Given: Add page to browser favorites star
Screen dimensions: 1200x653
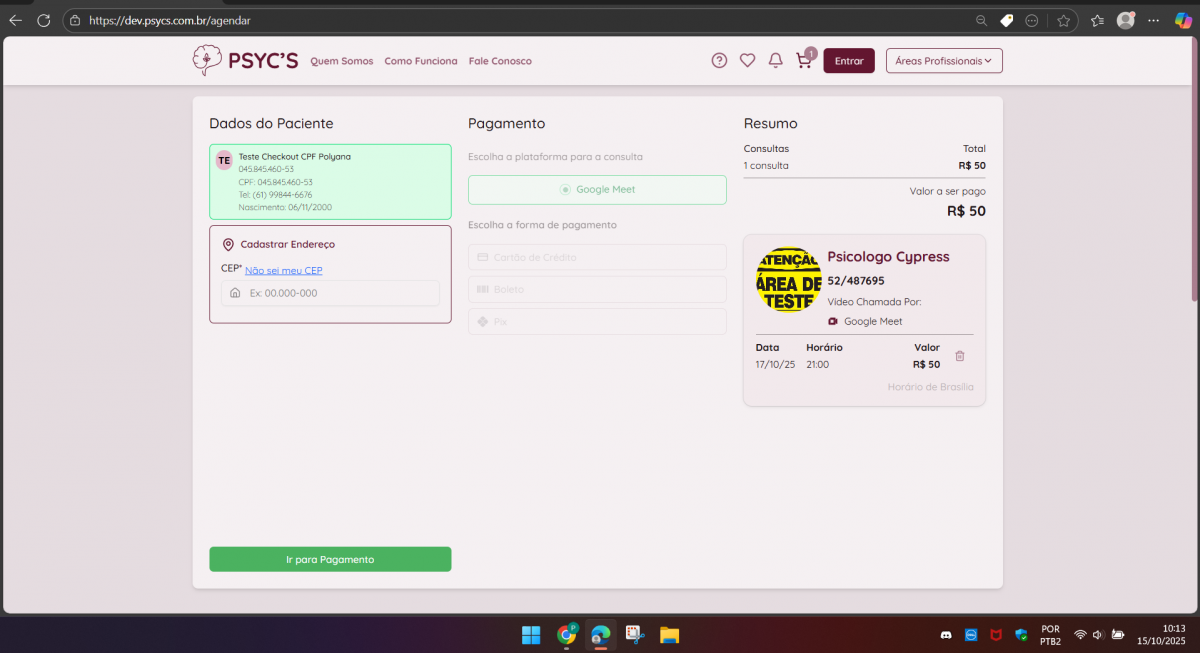Looking at the screenshot, I should (x=1063, y=20).
